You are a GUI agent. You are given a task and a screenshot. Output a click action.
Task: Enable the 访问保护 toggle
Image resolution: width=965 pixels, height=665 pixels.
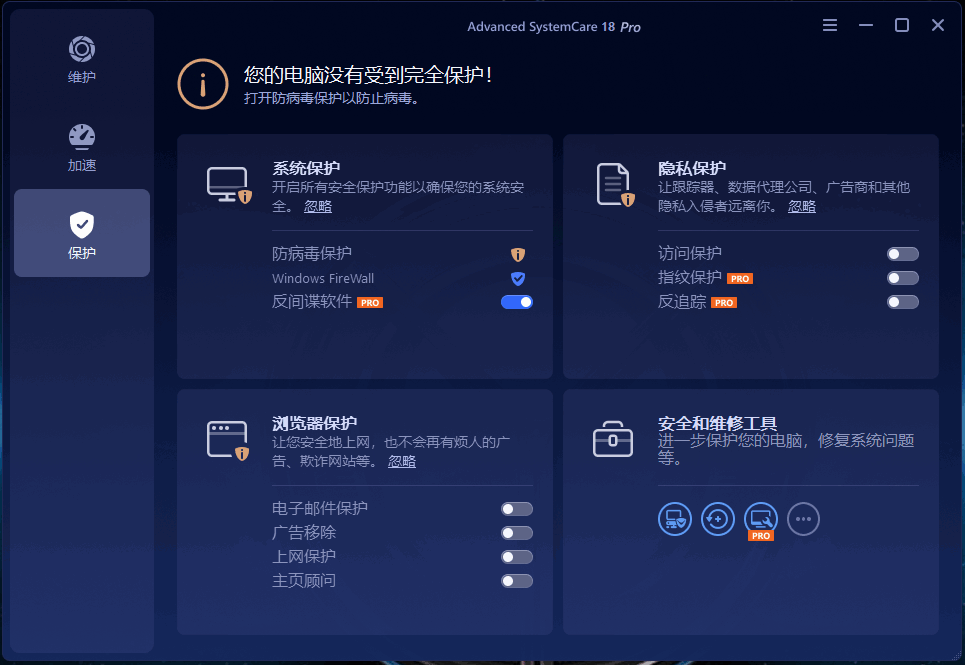click(x=903, y=254)
